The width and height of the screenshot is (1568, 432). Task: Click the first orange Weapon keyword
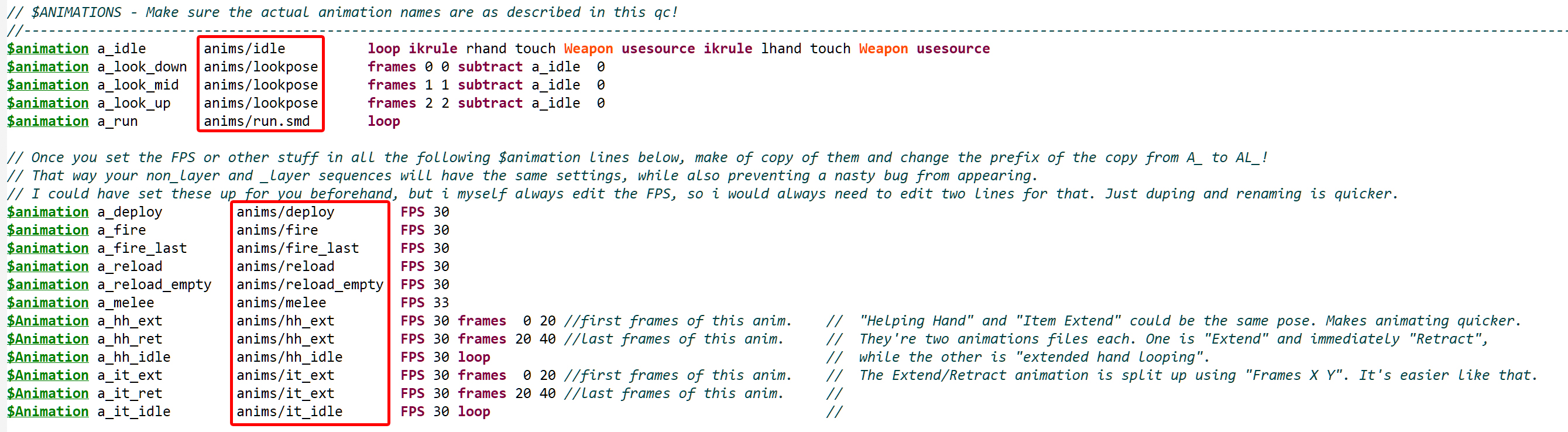pos(588,49)
